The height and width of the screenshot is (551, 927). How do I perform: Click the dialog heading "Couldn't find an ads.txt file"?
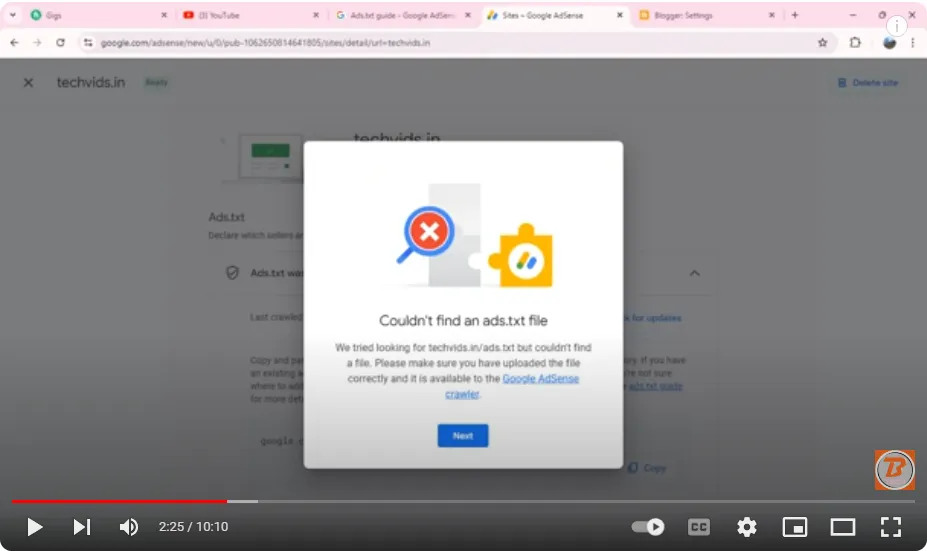pos(463,320)
